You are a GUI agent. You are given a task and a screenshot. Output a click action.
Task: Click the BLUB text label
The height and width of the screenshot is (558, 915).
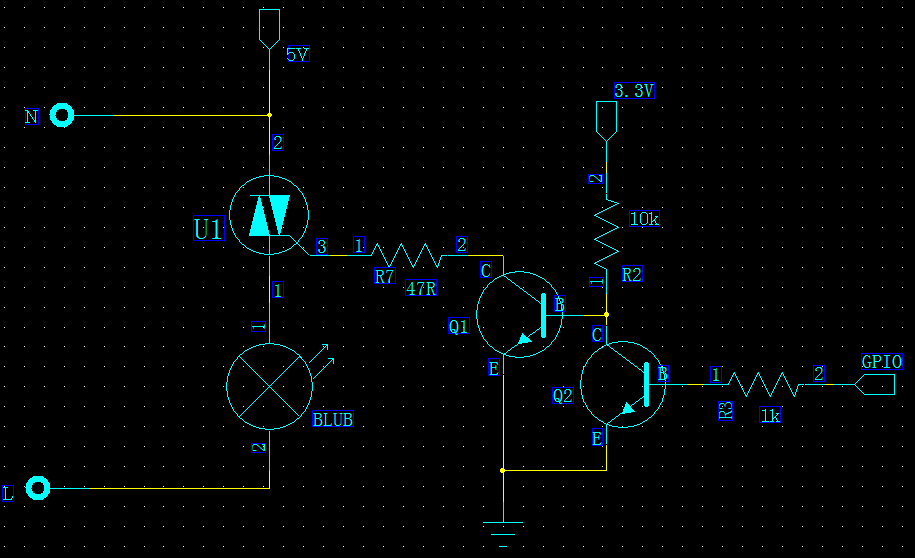(332, 420)
